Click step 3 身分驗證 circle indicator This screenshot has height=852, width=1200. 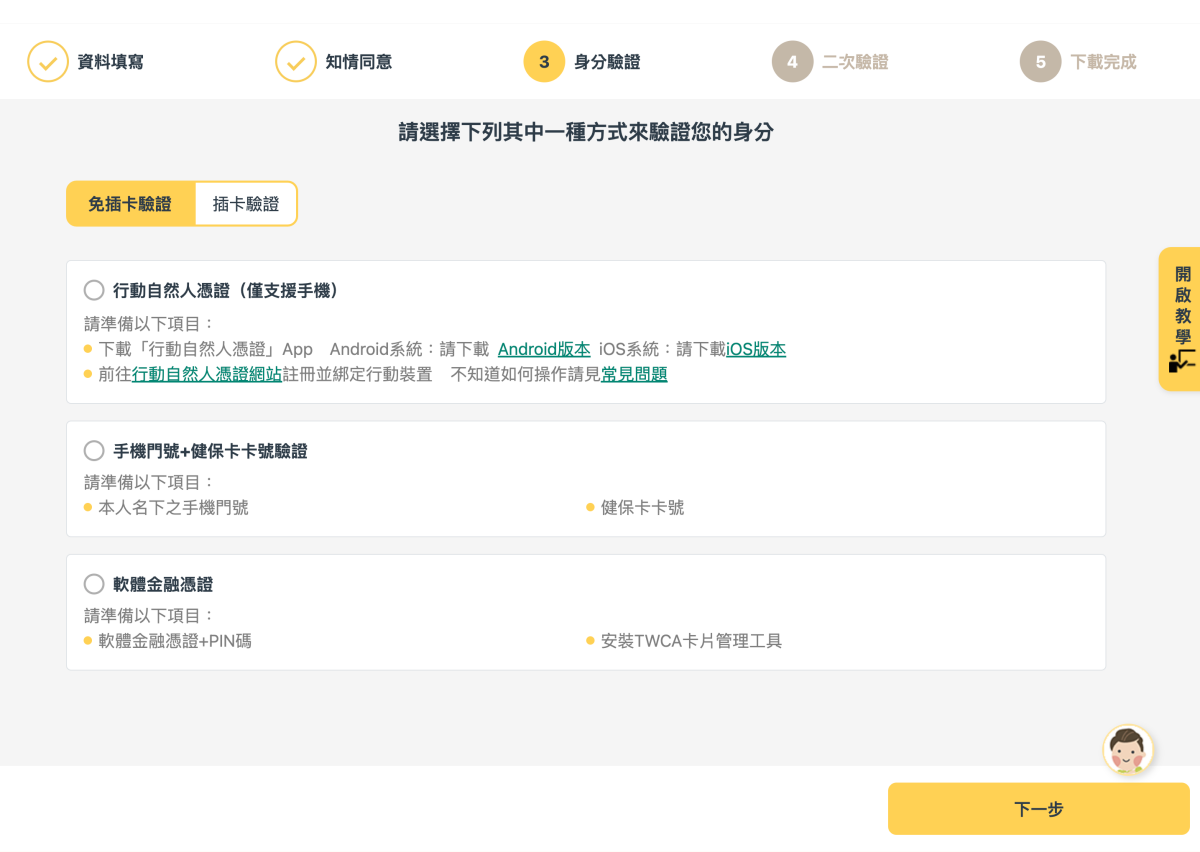pos(544,62)
